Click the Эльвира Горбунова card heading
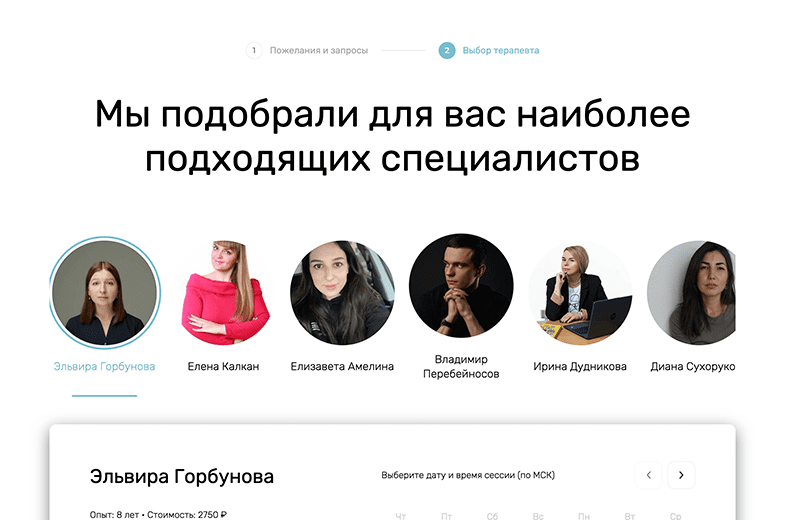Screen dimensions: 800x520 [x=182, y=476]
